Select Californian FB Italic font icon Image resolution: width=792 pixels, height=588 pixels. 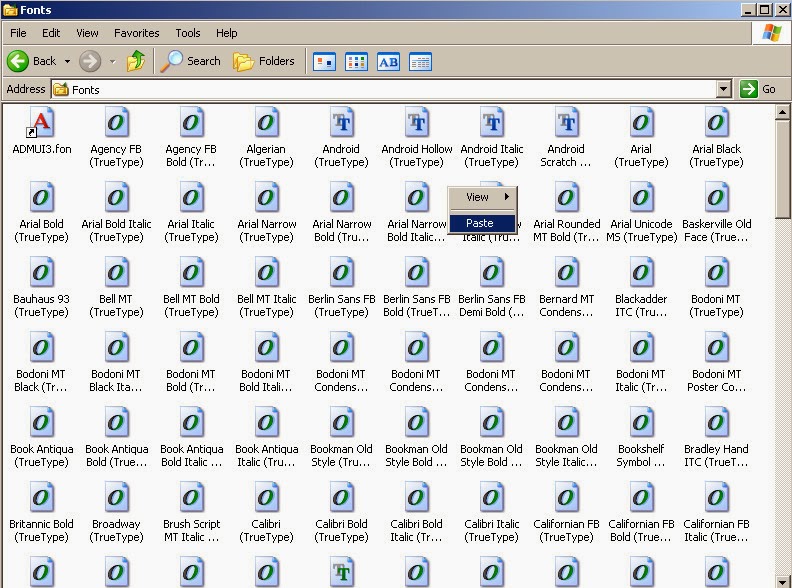point(716,512)
